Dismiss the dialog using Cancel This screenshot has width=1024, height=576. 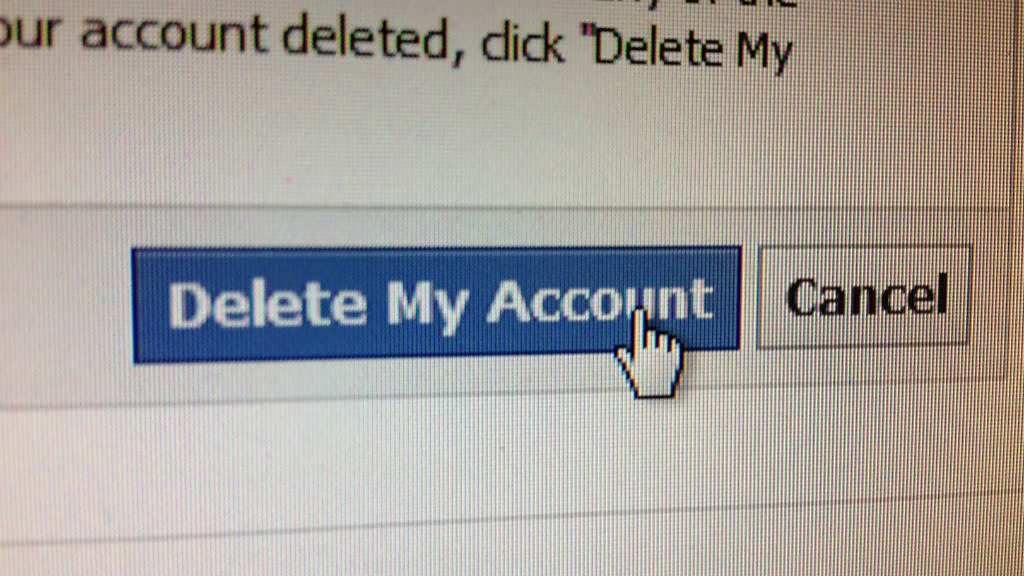[x=863, y=296]
